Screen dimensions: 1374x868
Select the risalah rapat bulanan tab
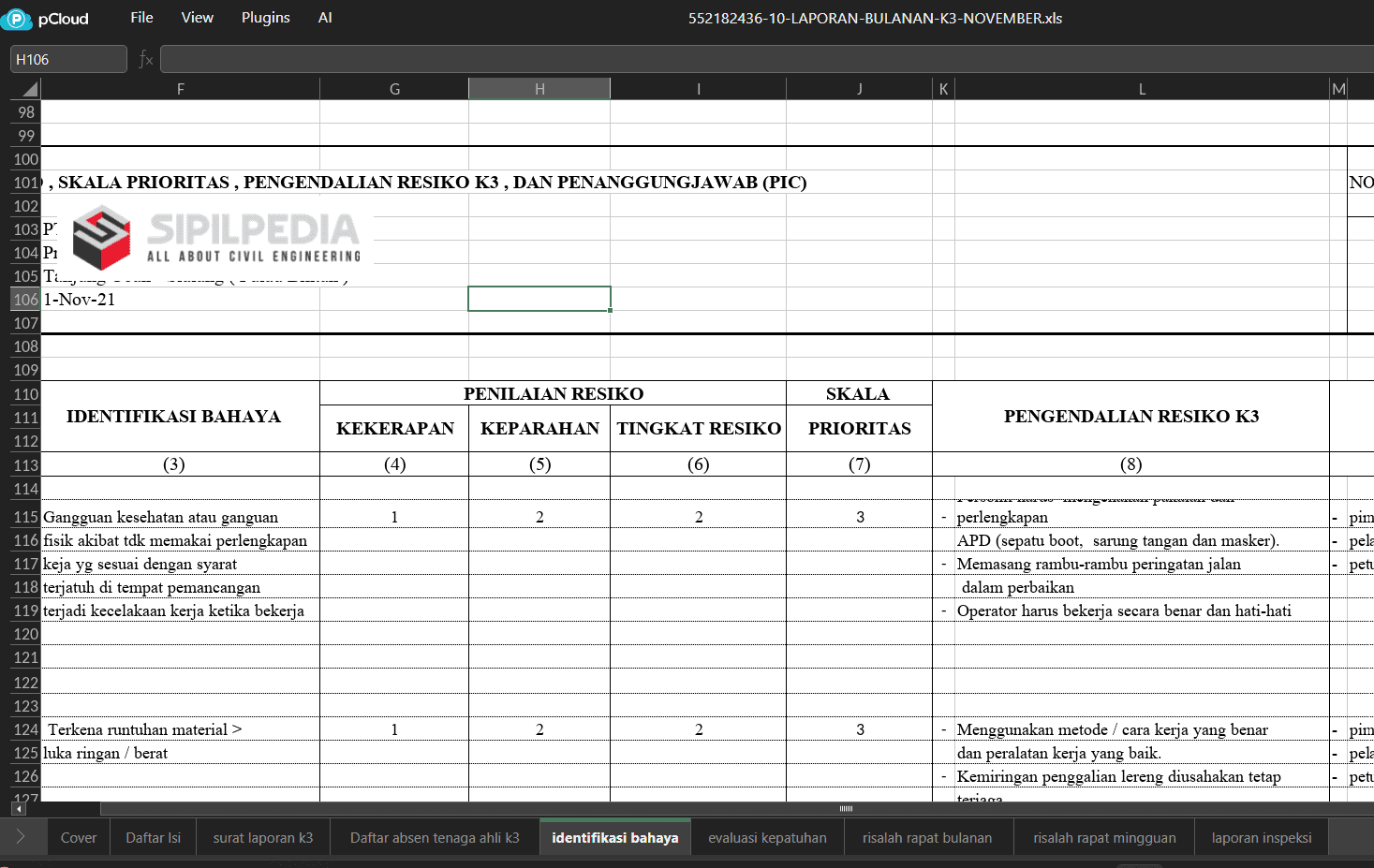[x=926, y=838]
